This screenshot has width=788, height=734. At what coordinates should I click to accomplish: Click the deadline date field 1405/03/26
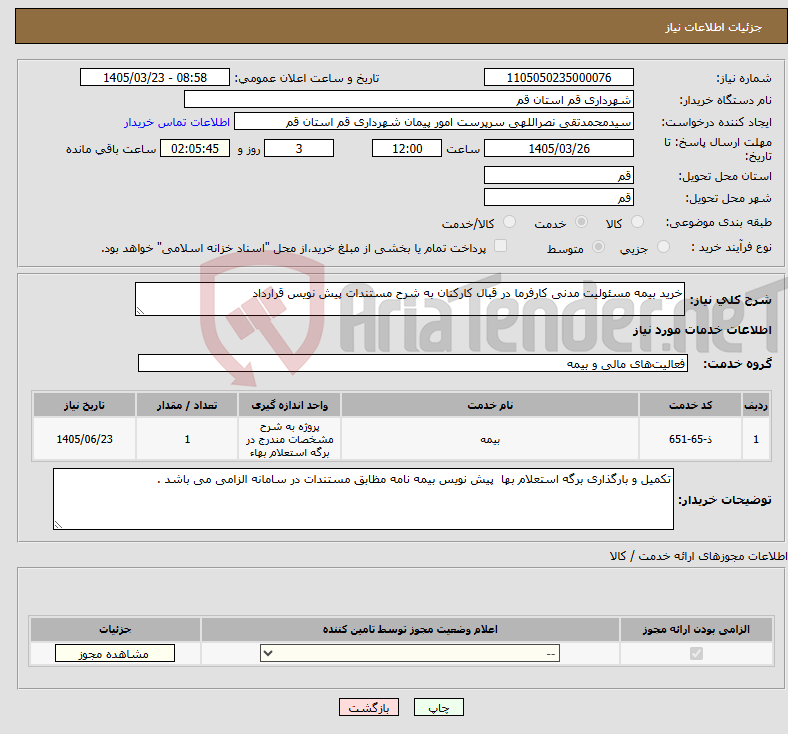[559, 148]
